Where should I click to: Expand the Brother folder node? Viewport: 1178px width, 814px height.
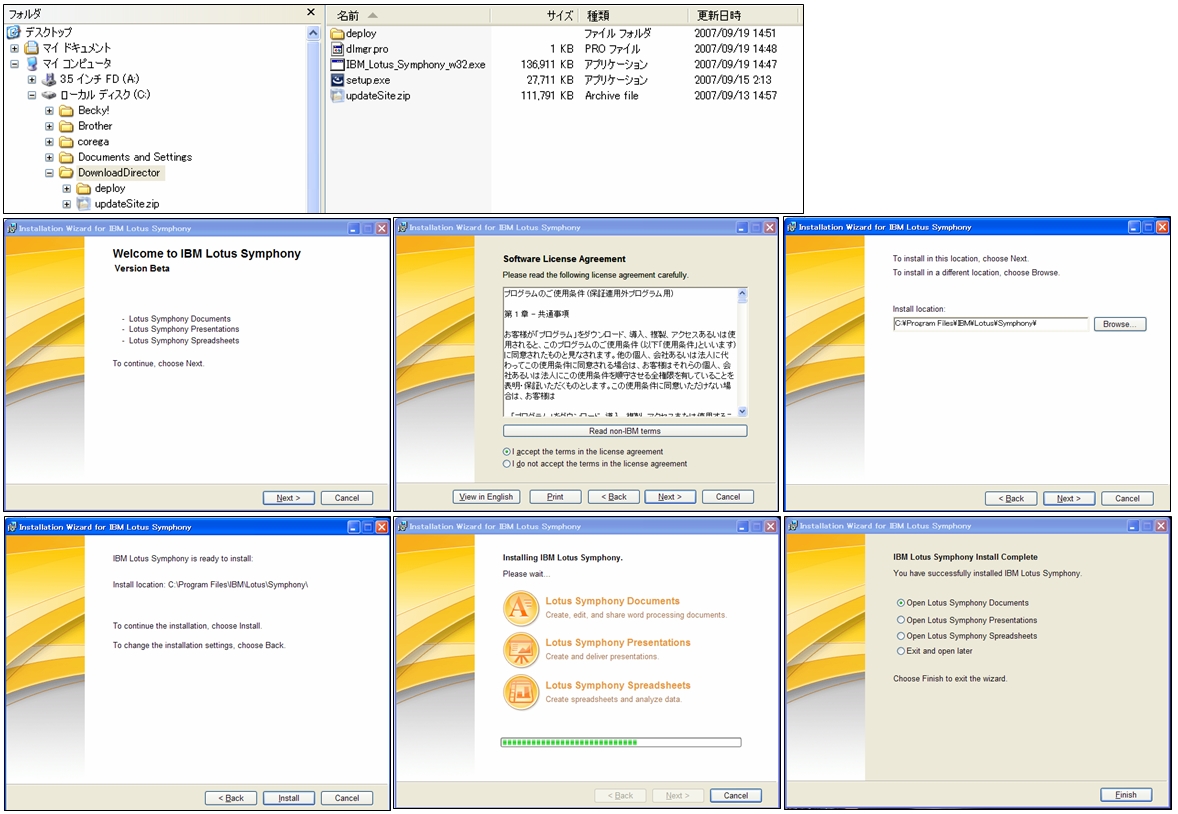point(49,126)
